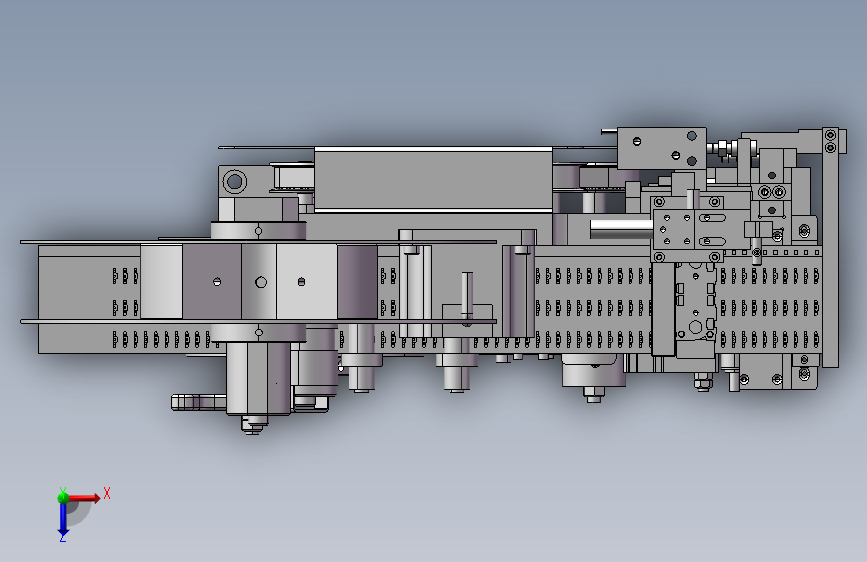This screenshot has width=867, height=562.
Task: Select the large rectangular cover plate on top
Action: (433, 178)
